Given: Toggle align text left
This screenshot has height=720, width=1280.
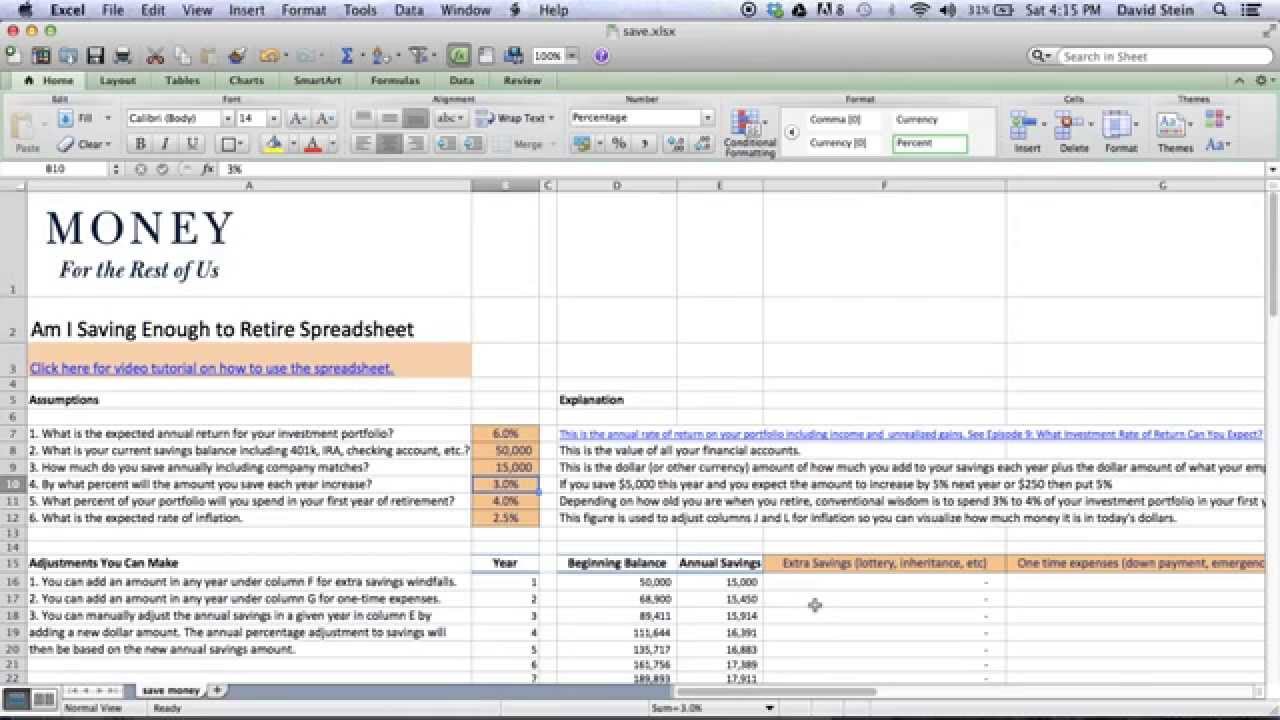Looking at the screenshot, I should tap(363, 144).
